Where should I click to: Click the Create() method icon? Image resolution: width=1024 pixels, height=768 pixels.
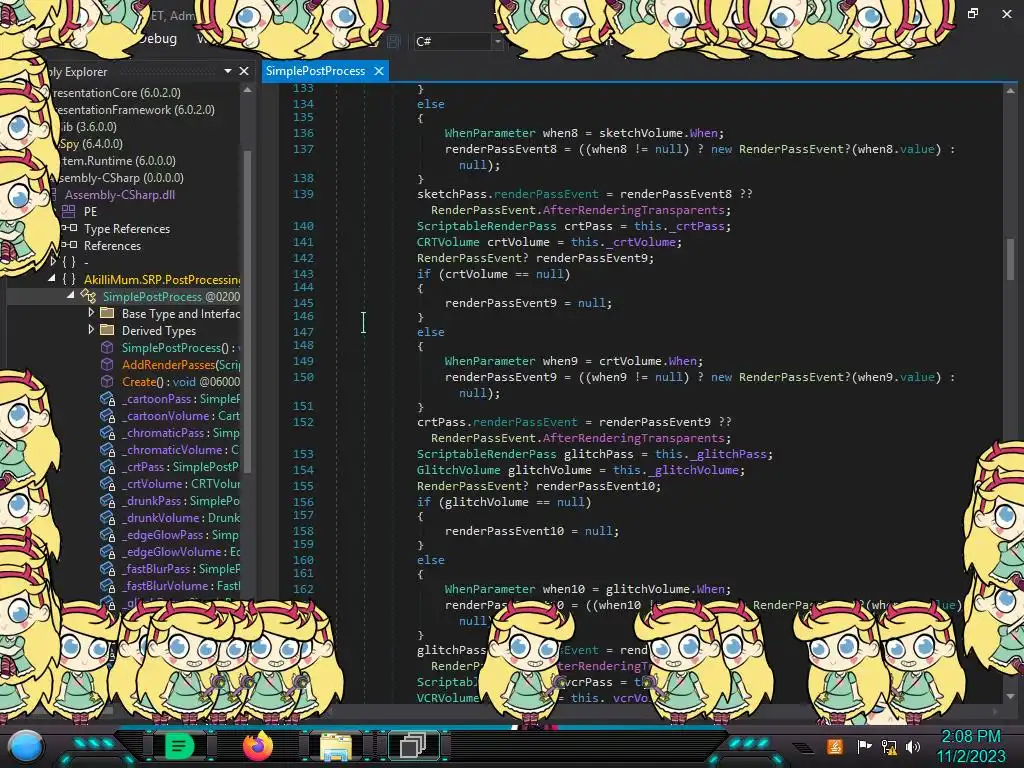coord(107,381)
